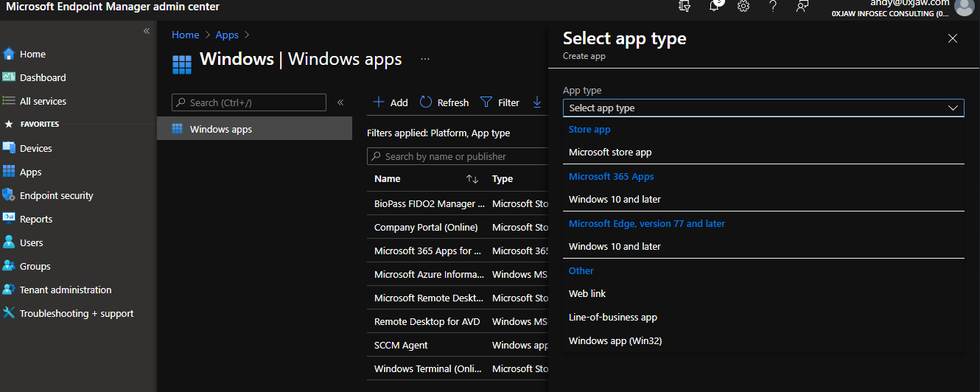
Task: Open Remote Desktop for AVD row
Action: [x=458, y=321]
